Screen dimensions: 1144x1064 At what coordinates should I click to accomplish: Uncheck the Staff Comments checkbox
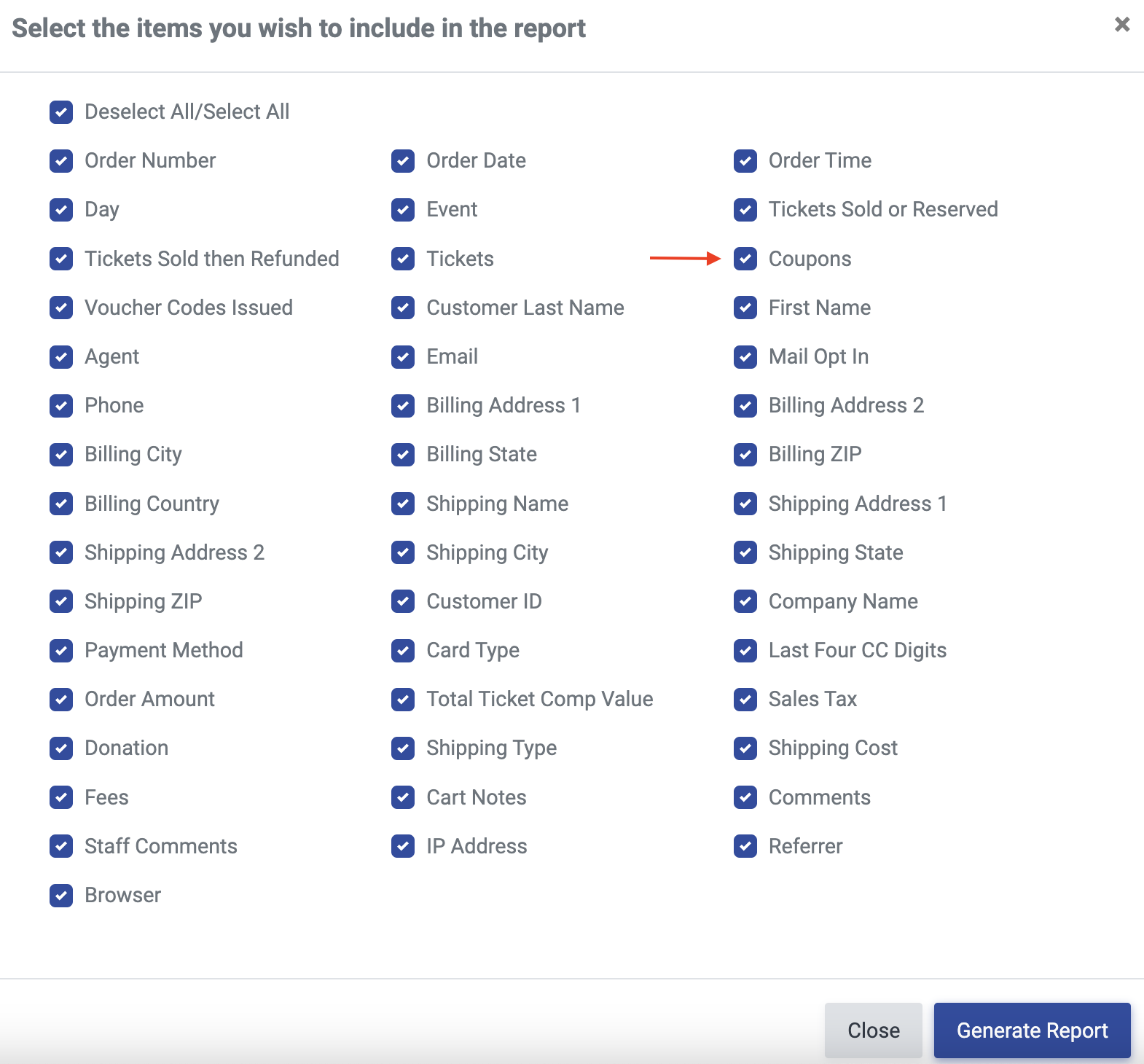(61, 846)
